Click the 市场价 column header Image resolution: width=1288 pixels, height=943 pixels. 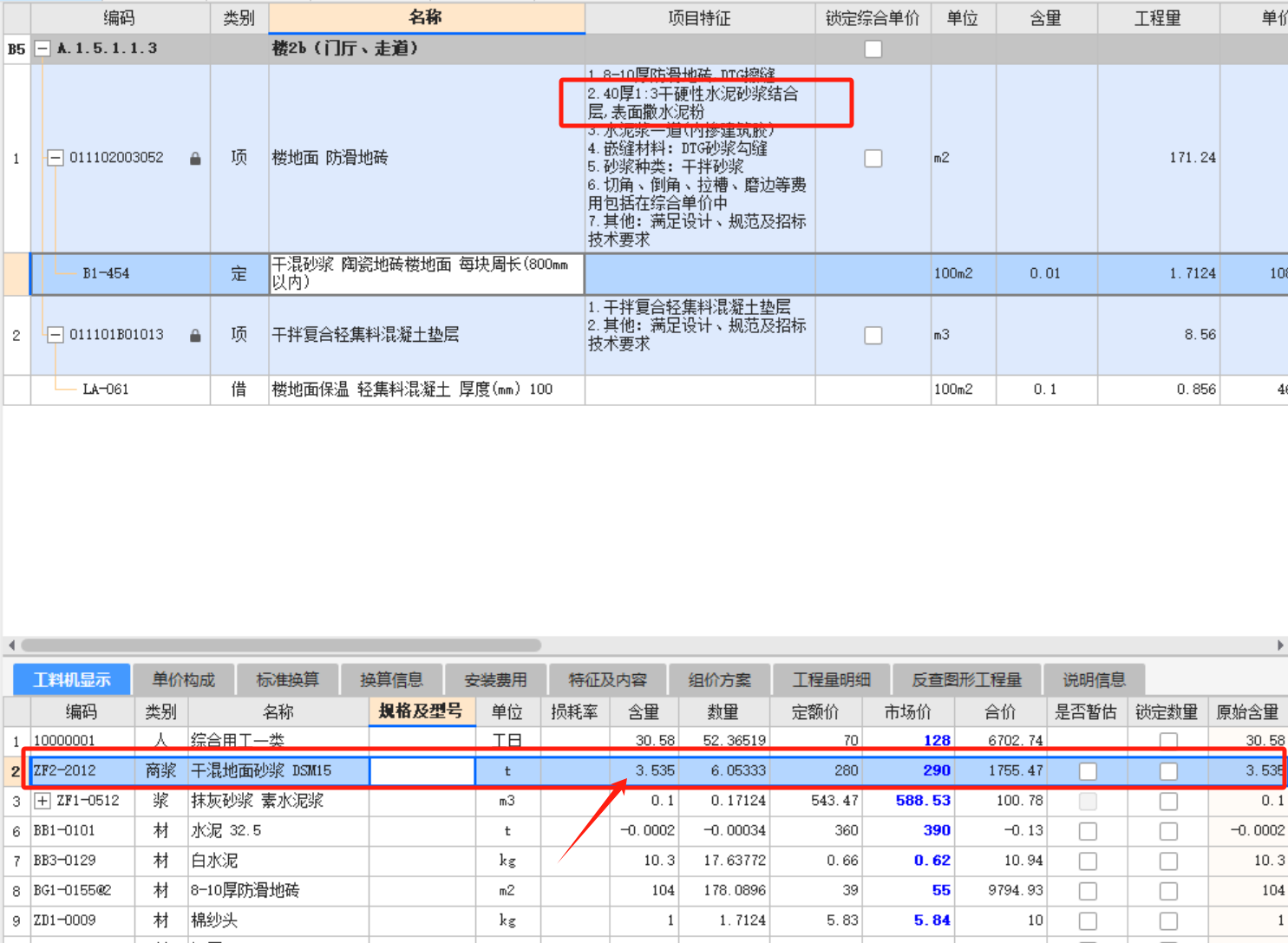coord(908,712)
